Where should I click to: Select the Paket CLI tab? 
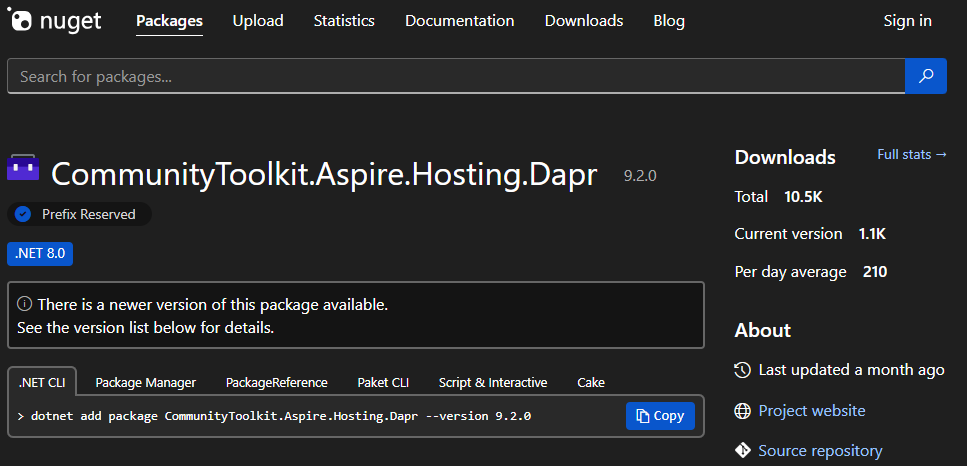(383, 383)
